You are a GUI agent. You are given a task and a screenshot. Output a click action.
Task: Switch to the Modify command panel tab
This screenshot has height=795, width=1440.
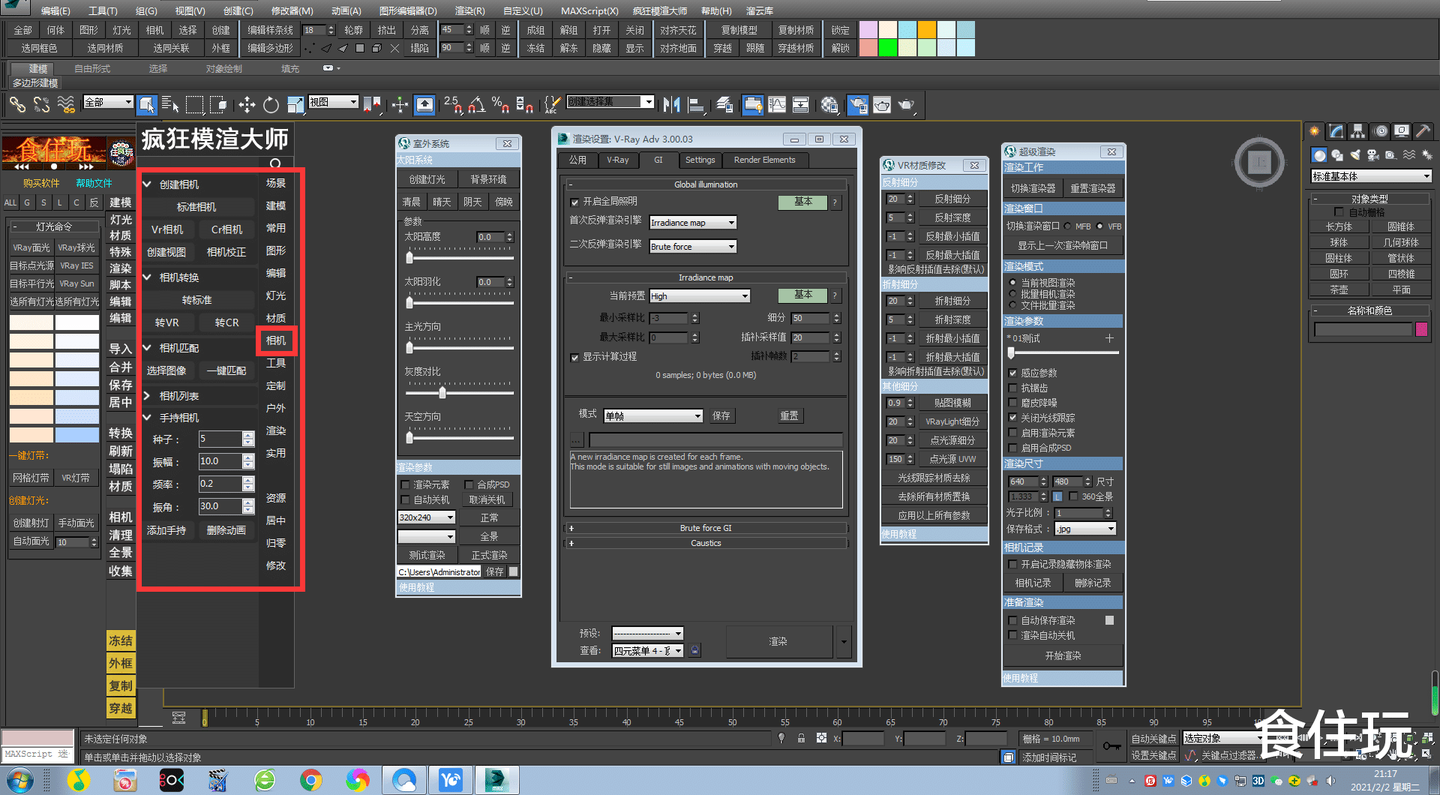(1336, 131)
